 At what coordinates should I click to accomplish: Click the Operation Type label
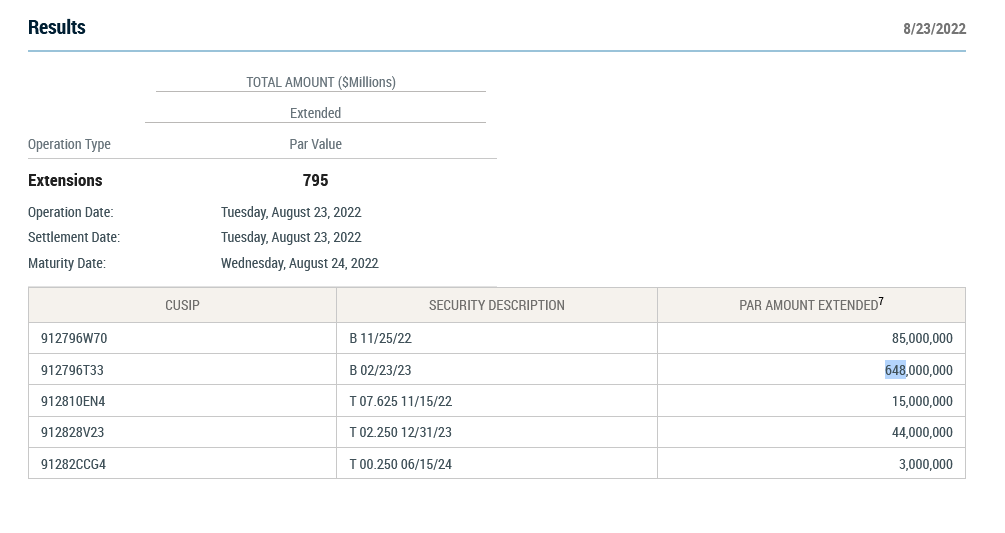pos(69,144)
